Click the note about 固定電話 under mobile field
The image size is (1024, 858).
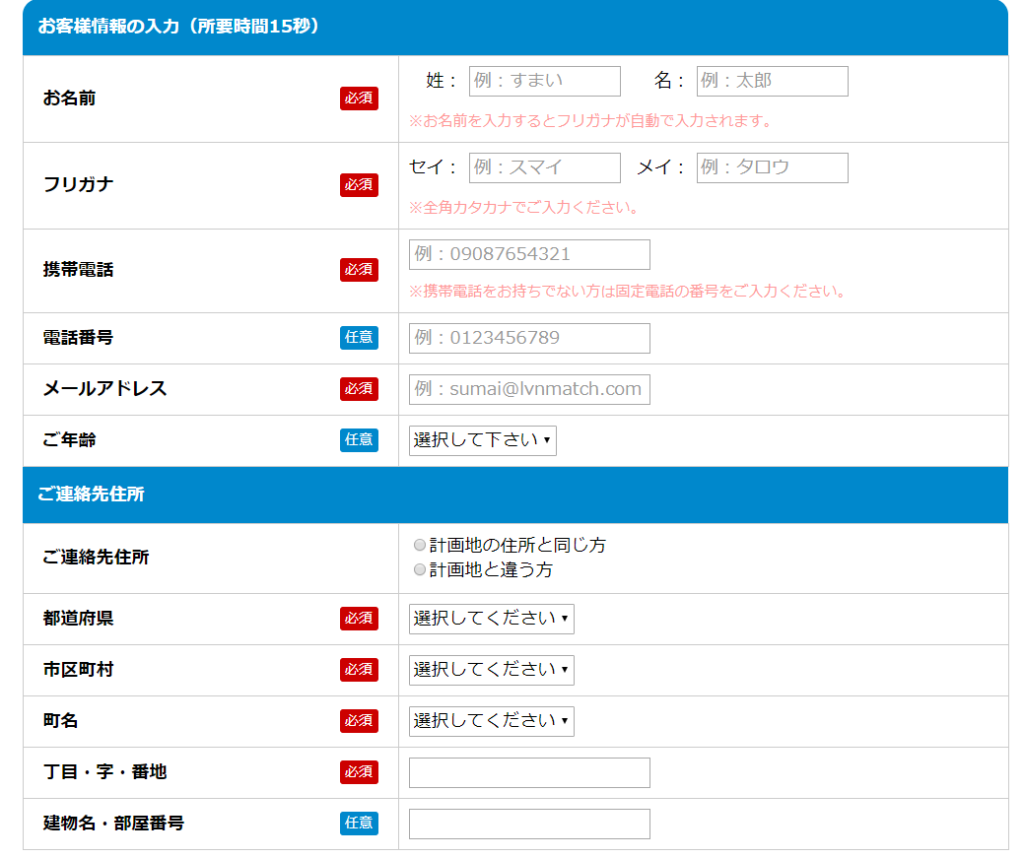point(627,291)
